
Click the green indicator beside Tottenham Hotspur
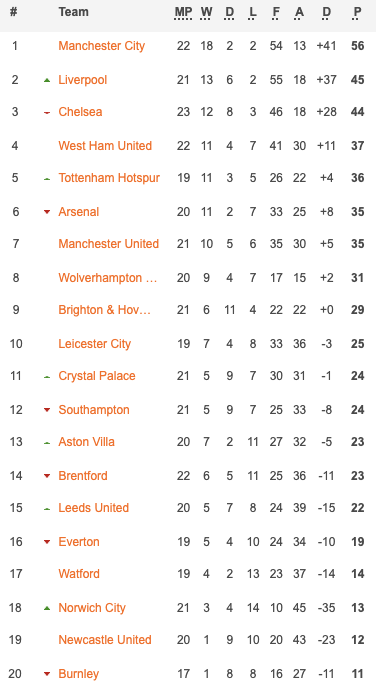[47, 179]
